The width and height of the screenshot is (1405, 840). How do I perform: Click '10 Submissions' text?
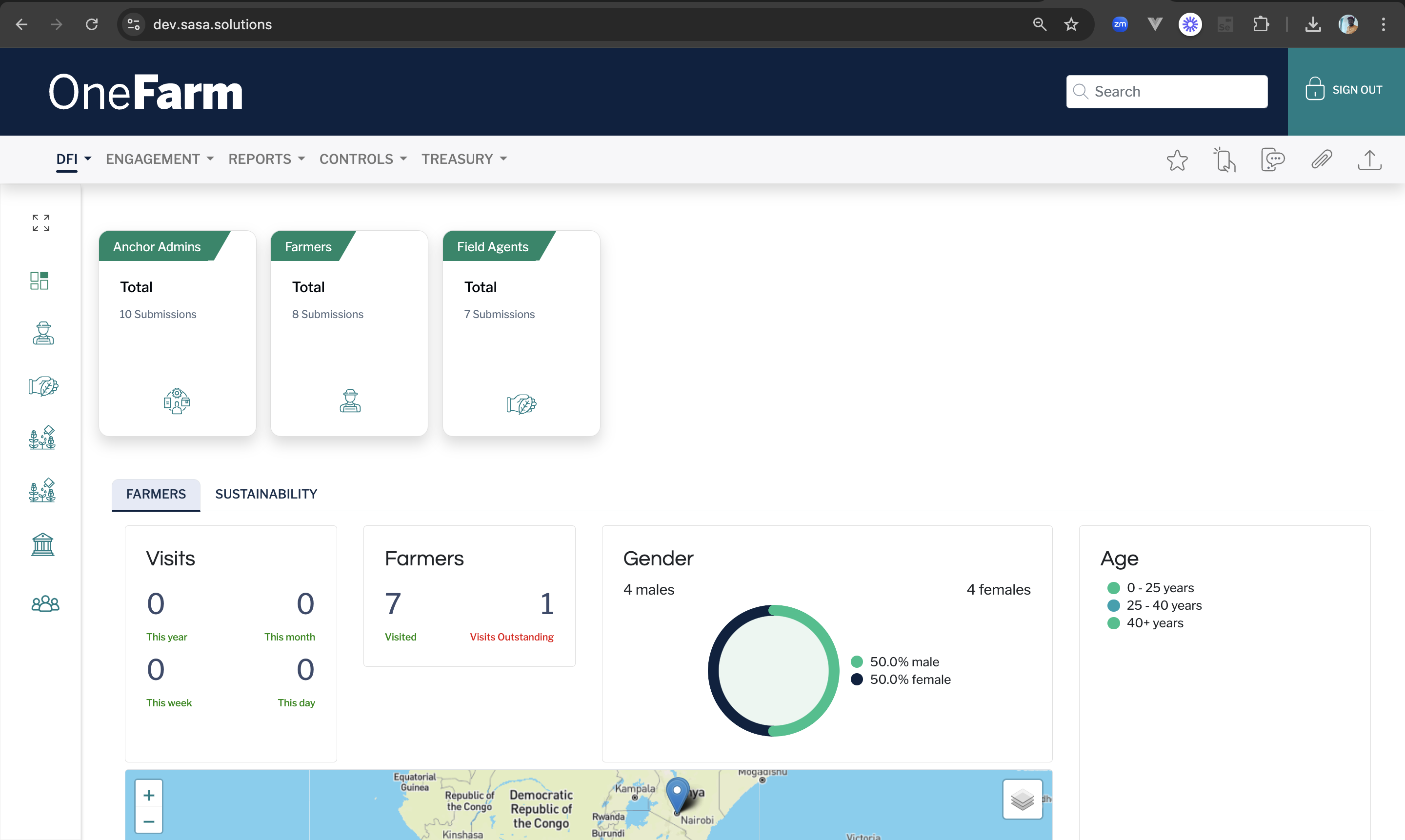tap(158, 314)
